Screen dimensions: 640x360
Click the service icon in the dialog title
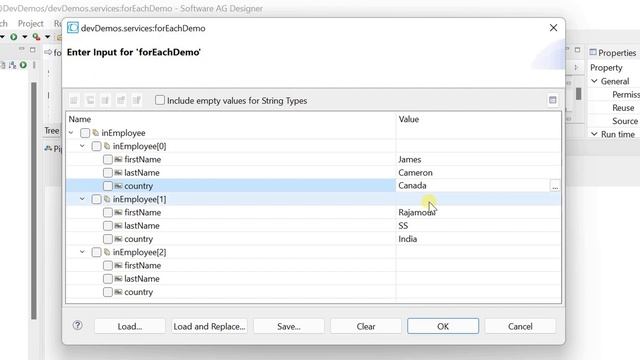(x=73, y=28)
